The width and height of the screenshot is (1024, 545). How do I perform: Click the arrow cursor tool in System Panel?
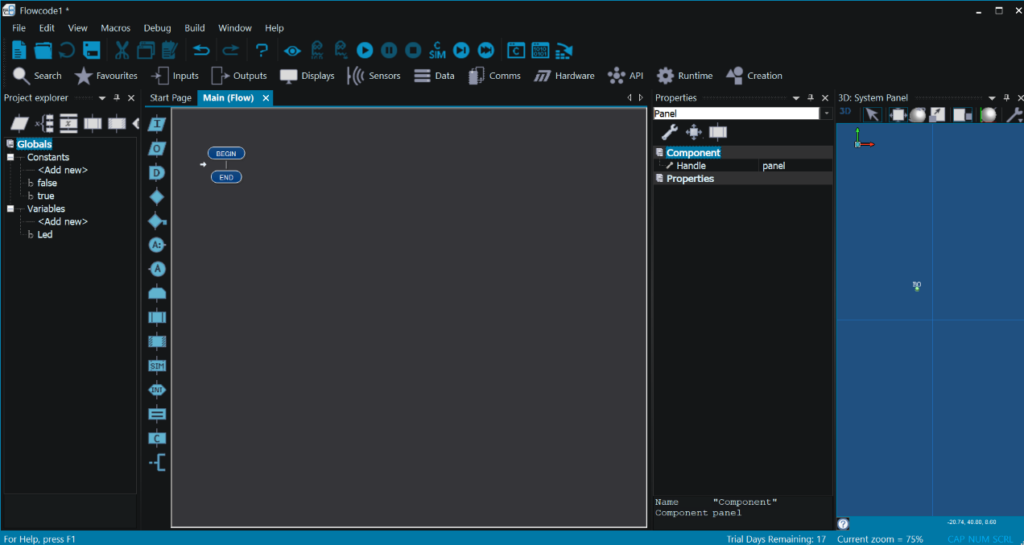tap(872, 114)
